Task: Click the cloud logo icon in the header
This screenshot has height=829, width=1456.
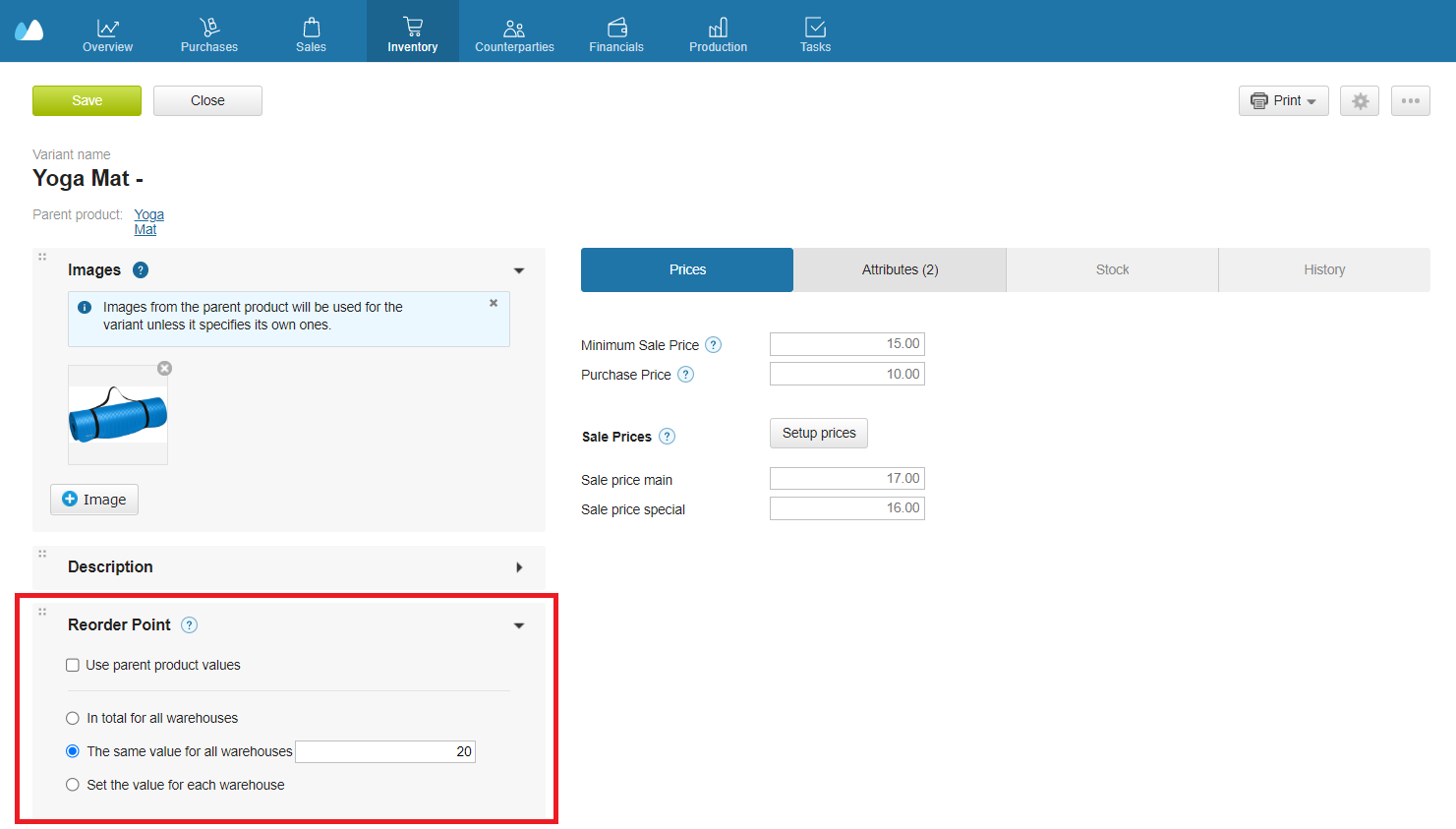Action: pos(29,30)
